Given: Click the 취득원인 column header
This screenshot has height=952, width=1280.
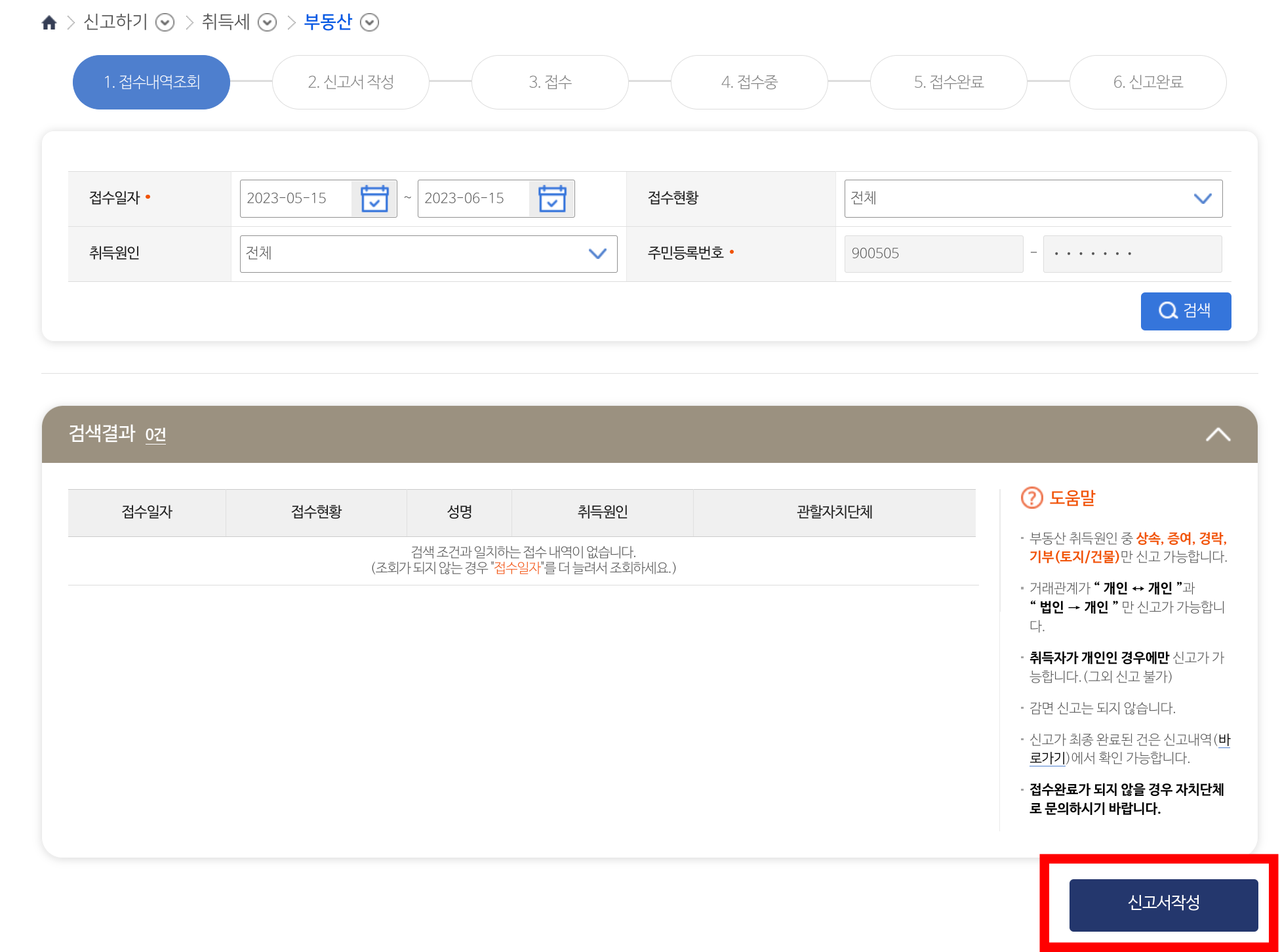Looking at the screenshot, I should 603,512.
